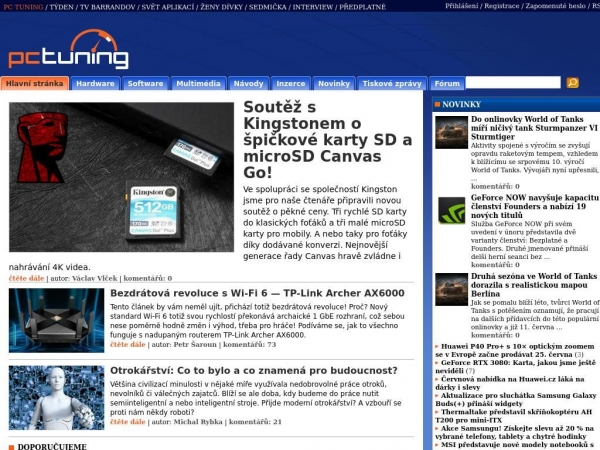The image size is (600, 450).
Task: Click Sturmtiger World of Tanks news thumbnail
Action: pos(451,132)
